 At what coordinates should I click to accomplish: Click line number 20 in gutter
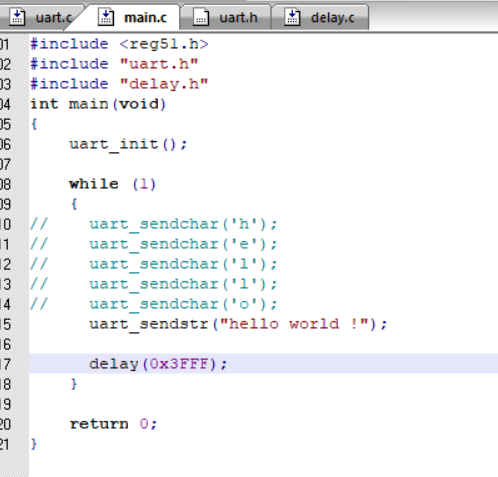(5, 424)
